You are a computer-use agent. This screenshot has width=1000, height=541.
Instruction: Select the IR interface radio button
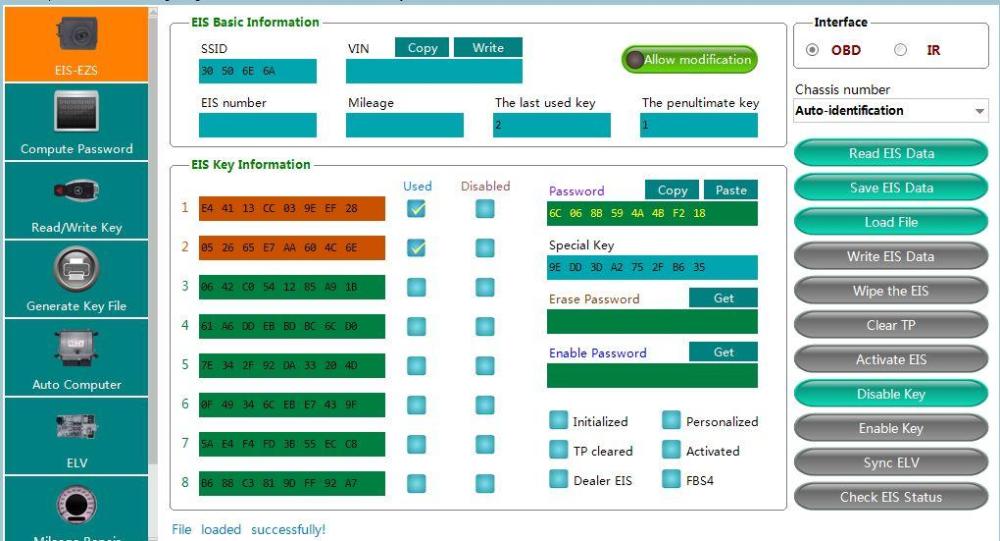coord(900,50)
